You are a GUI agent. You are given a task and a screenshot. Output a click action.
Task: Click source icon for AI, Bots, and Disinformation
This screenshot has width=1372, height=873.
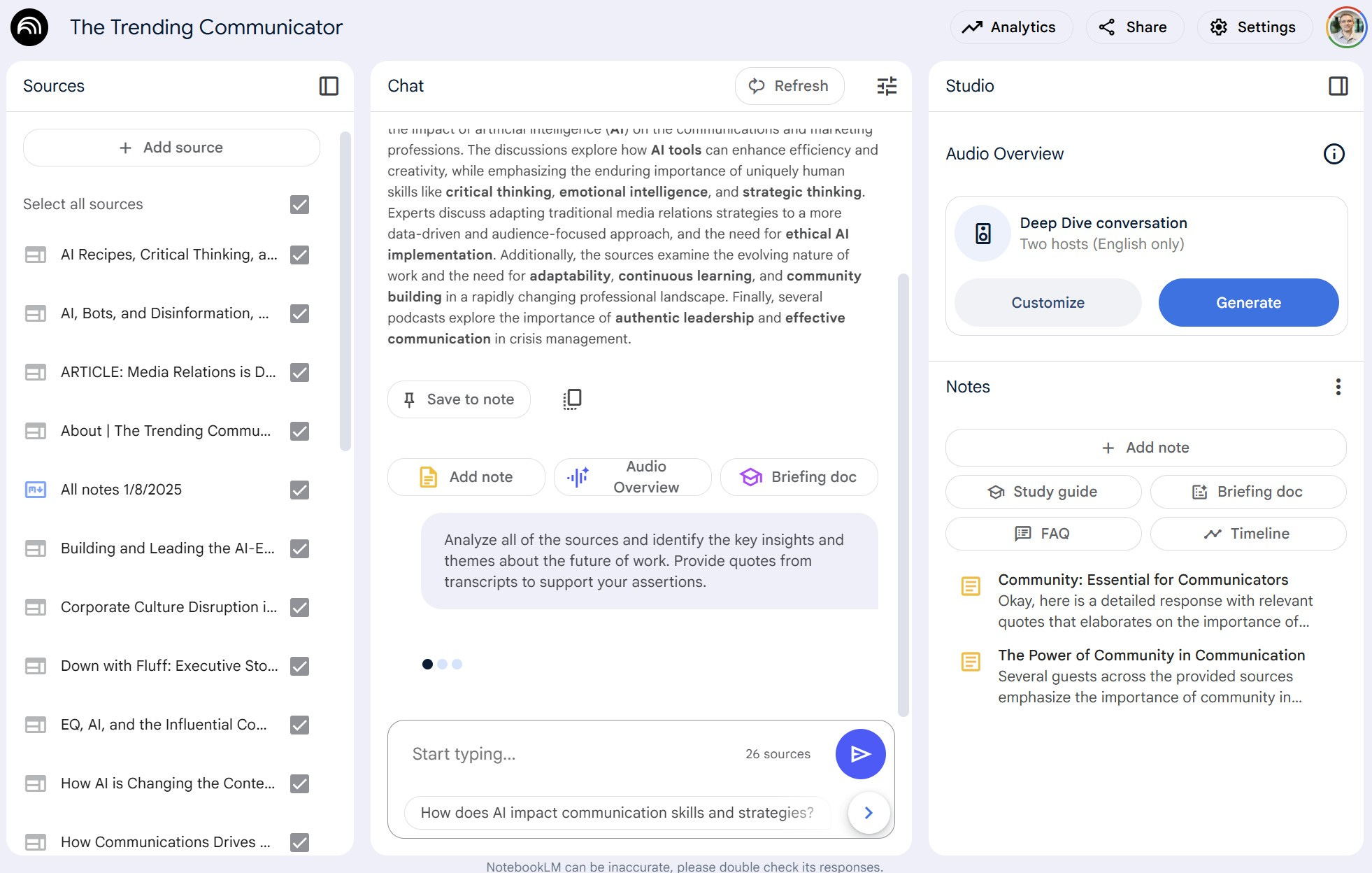coord(36,313)
